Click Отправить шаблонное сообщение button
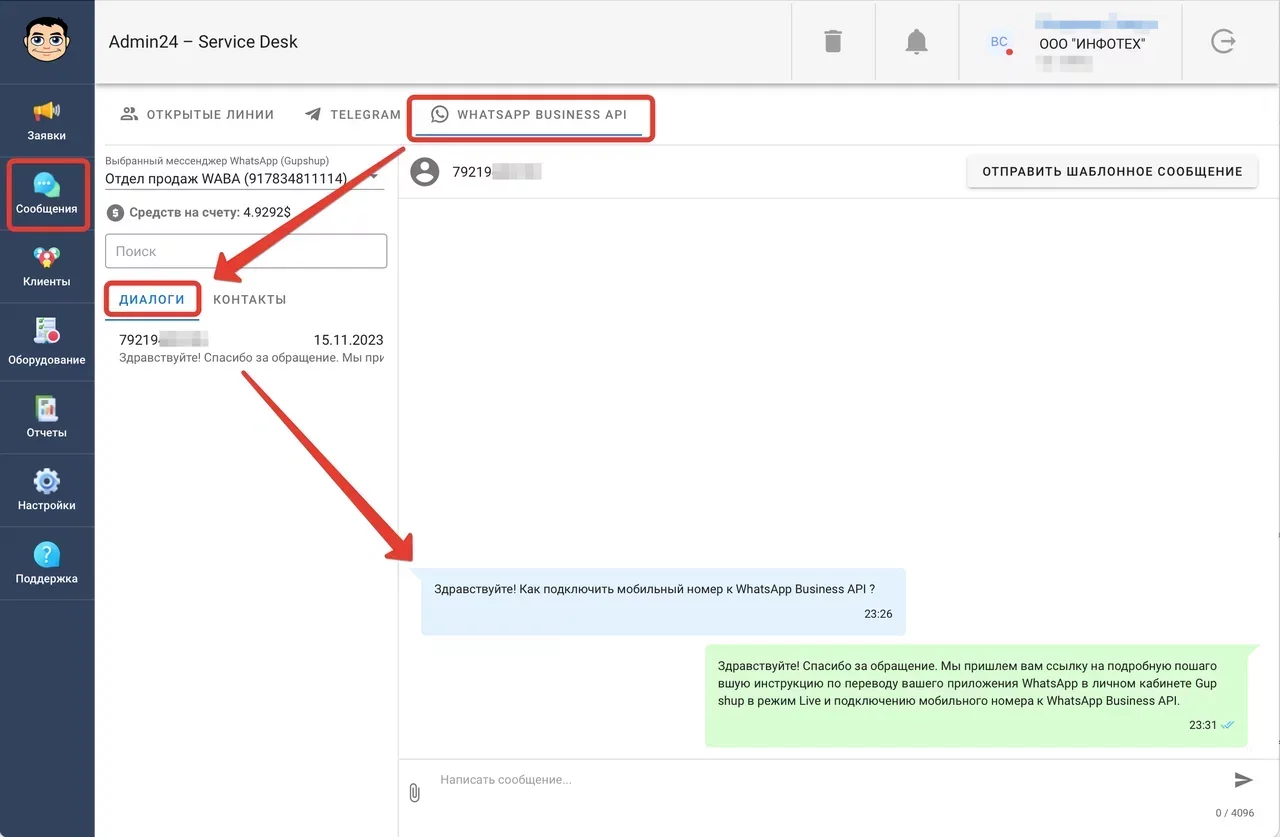Screen dimensions: 1280x837 pyautogui.click(x=1112, y=171)
